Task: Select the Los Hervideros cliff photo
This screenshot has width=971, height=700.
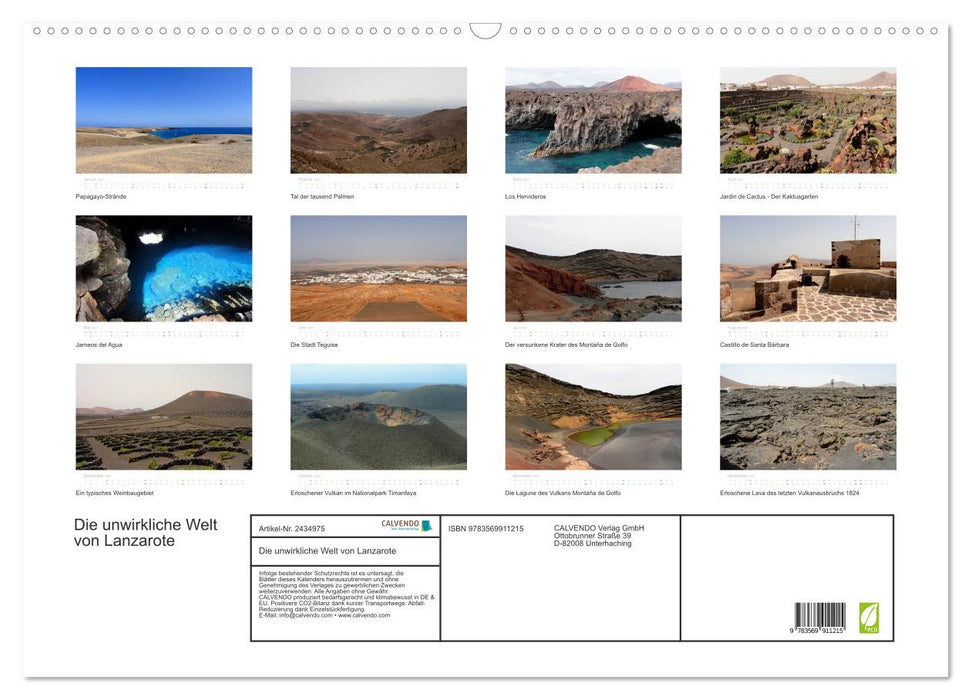Action: 593,120
